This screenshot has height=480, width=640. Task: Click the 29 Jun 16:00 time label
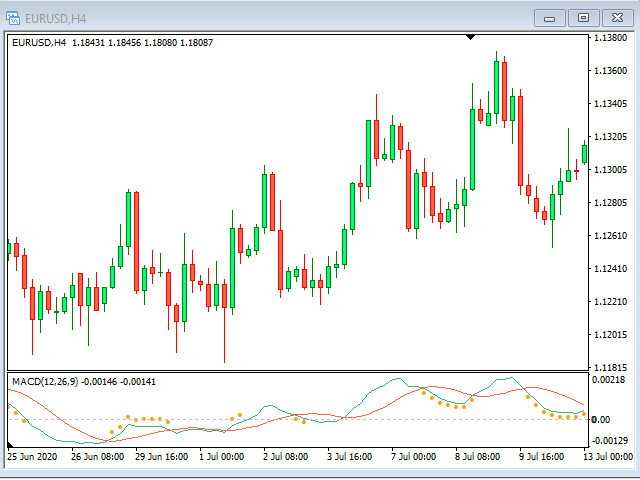tap(162, 457)
